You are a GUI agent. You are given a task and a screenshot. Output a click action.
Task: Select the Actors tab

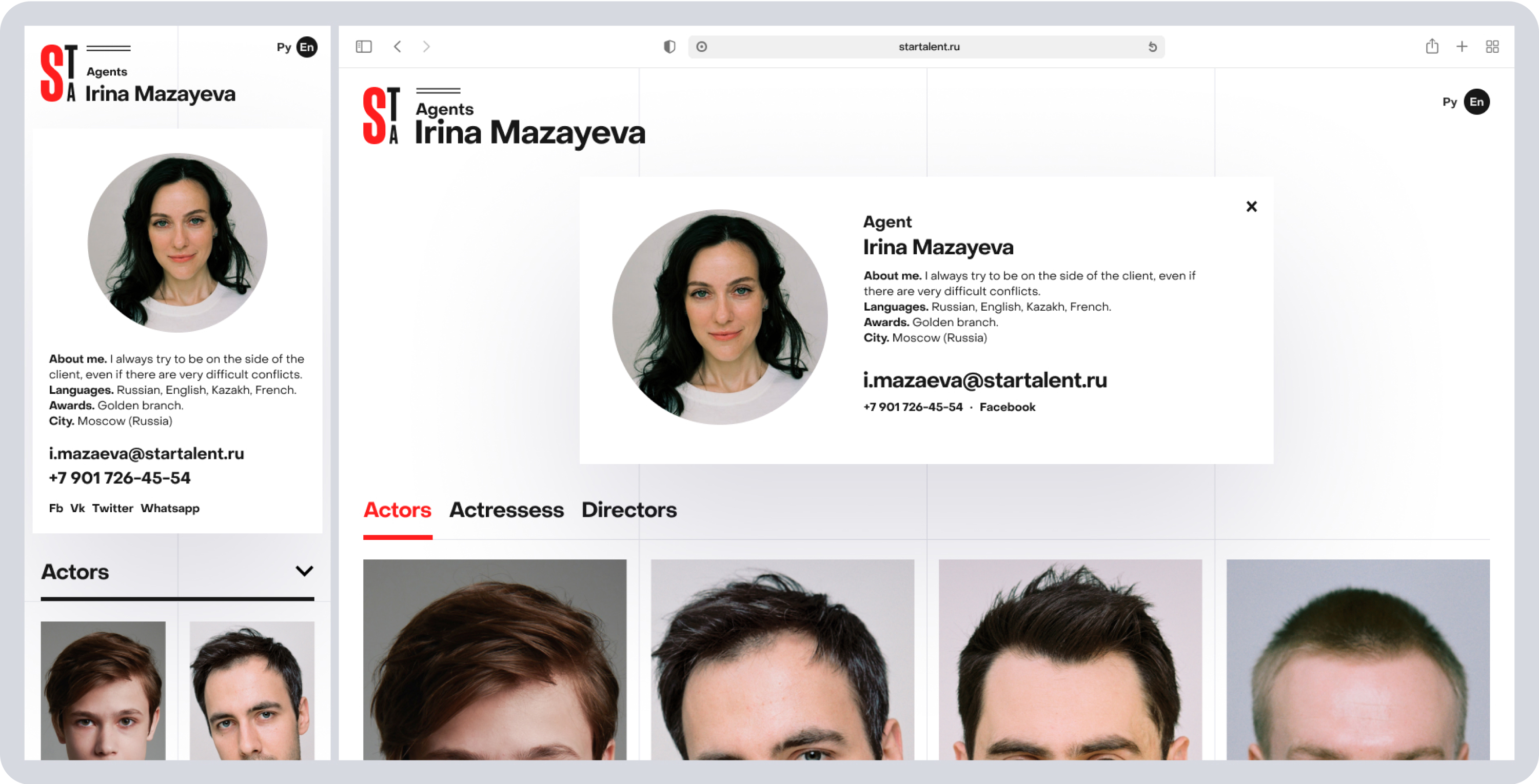click(x=397, y=510)
